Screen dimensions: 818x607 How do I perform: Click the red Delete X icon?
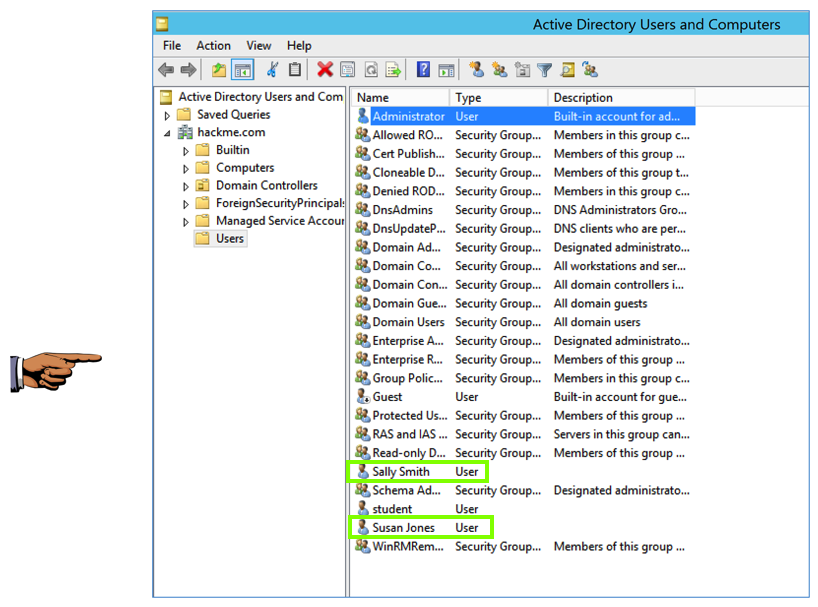click(x=325, y=70)
